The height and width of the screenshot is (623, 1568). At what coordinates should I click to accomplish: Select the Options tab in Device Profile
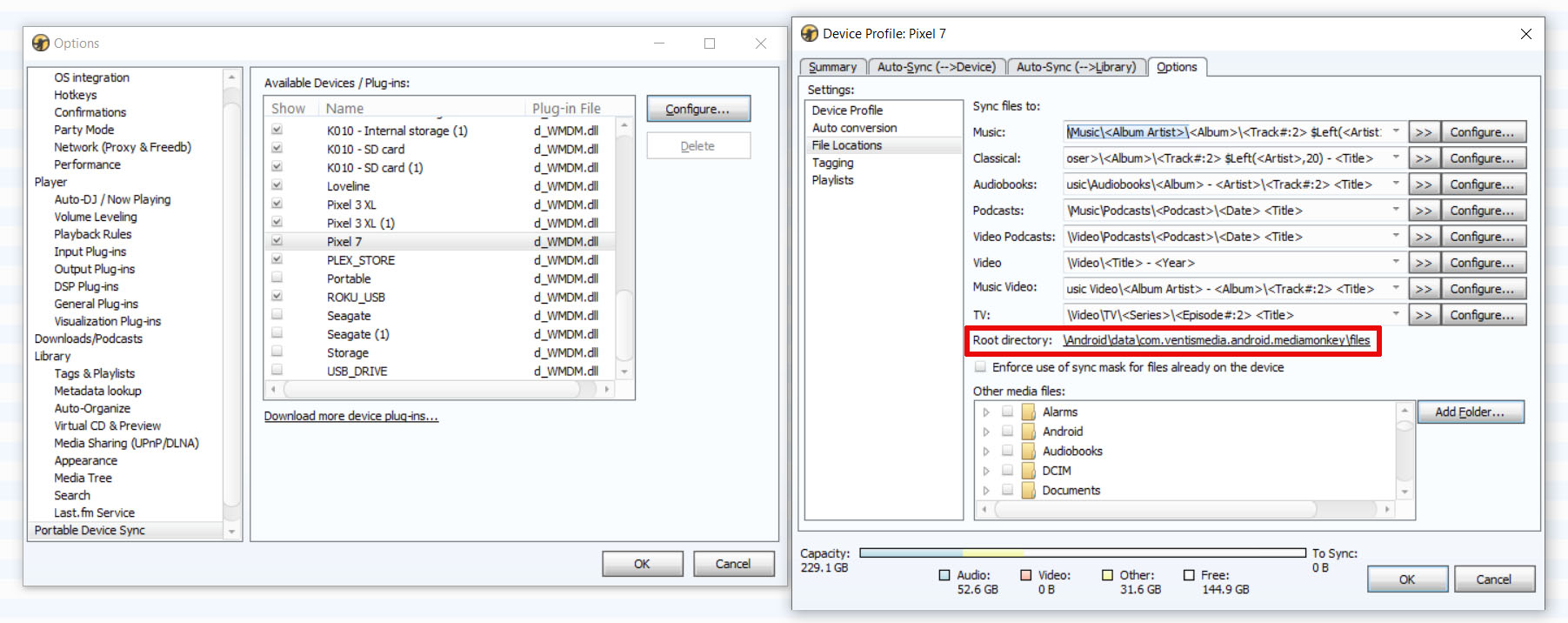point(1177,67)
